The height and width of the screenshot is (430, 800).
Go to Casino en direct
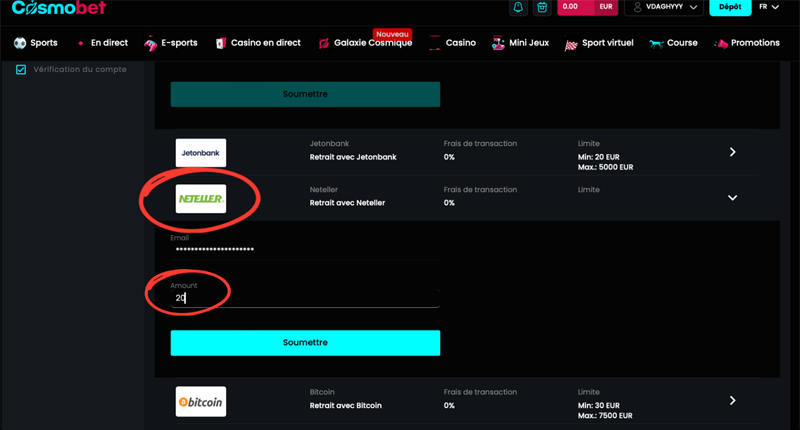pyautogui.click(x=265, y=43)
